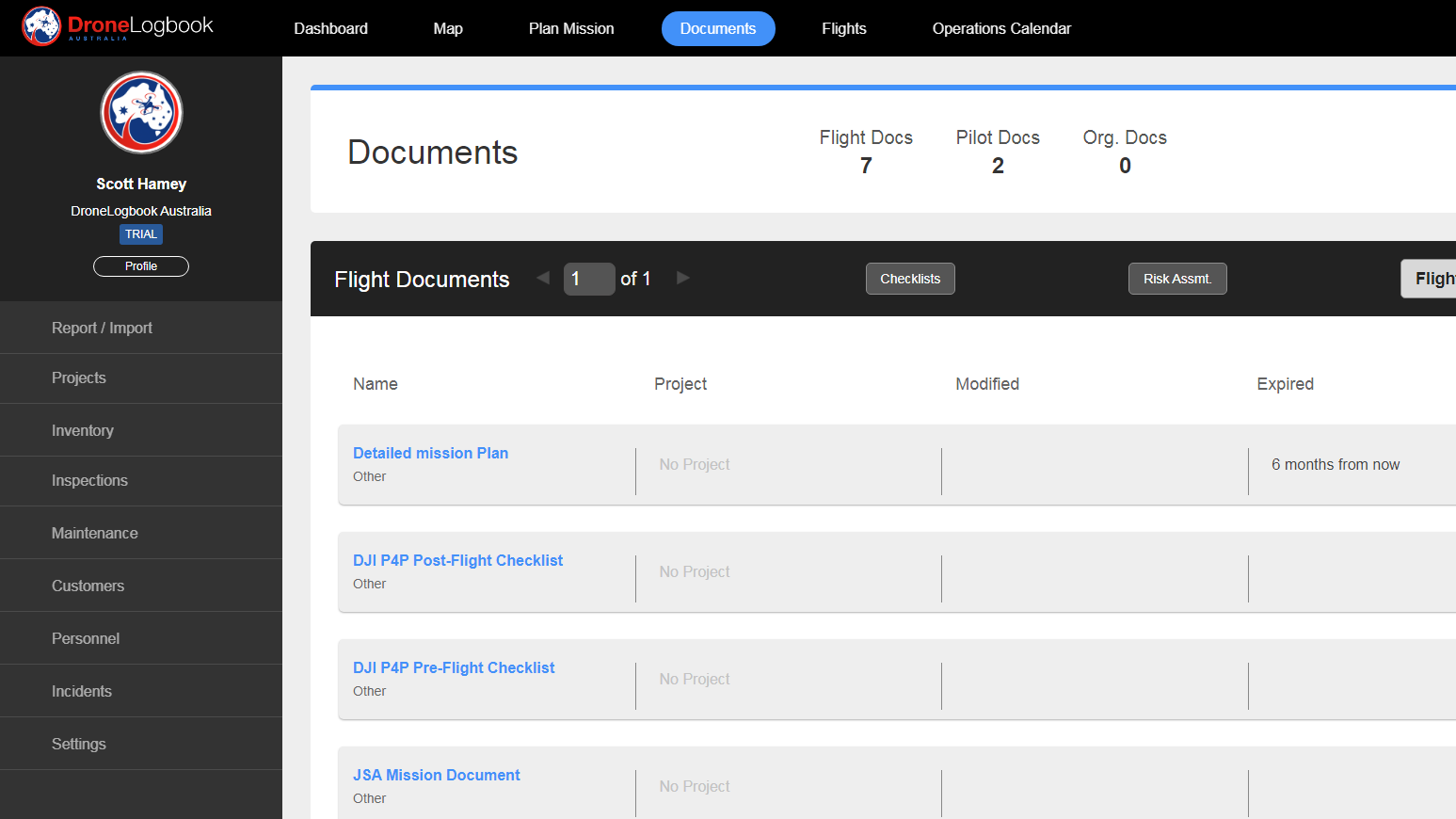Viewport: 1456px width, 819px height.
Task: Select the Documents tab
Action: [x=718, y=28]
